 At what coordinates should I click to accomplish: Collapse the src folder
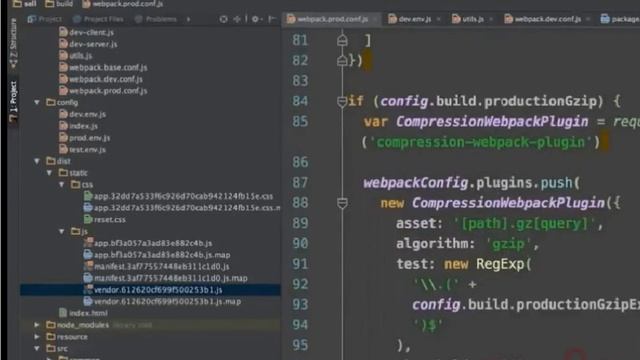coord(37,349)
